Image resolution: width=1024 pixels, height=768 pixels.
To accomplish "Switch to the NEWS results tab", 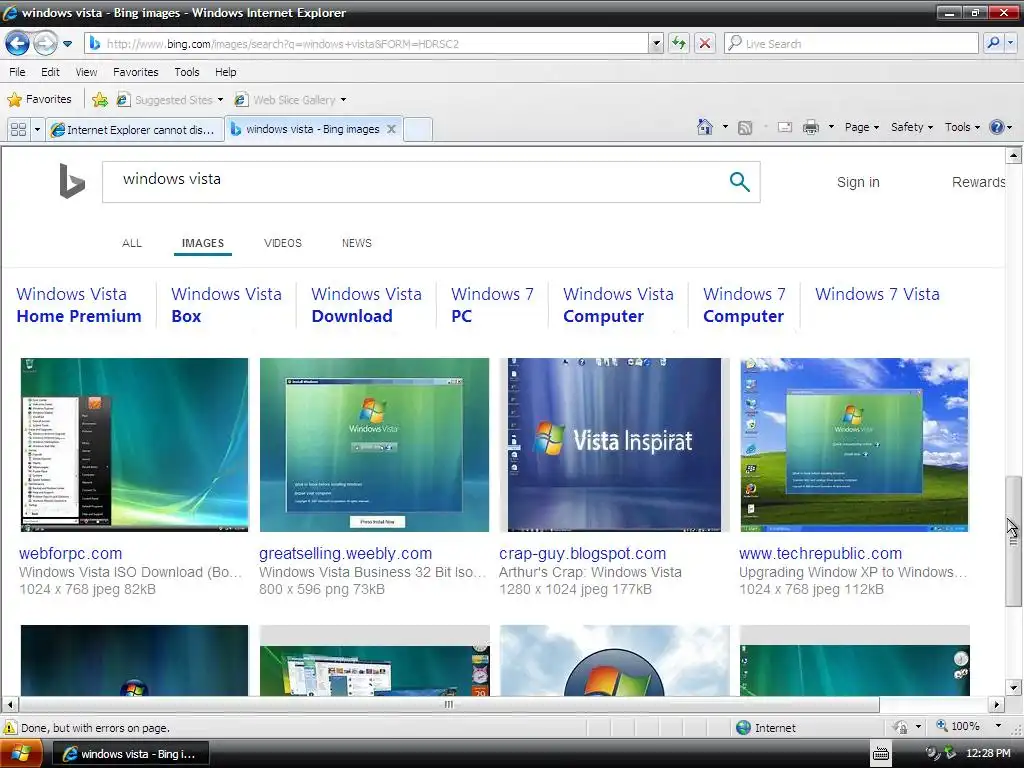I will [x=357, y=243].
